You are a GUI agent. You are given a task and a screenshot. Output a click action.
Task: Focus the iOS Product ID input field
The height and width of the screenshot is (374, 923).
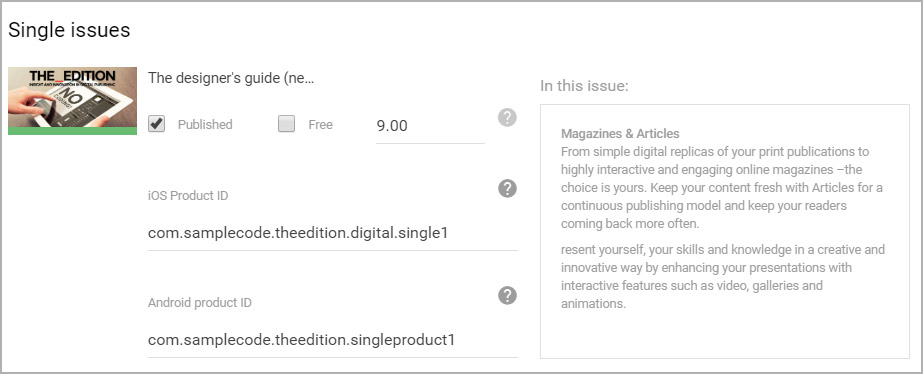pos(333,233)
